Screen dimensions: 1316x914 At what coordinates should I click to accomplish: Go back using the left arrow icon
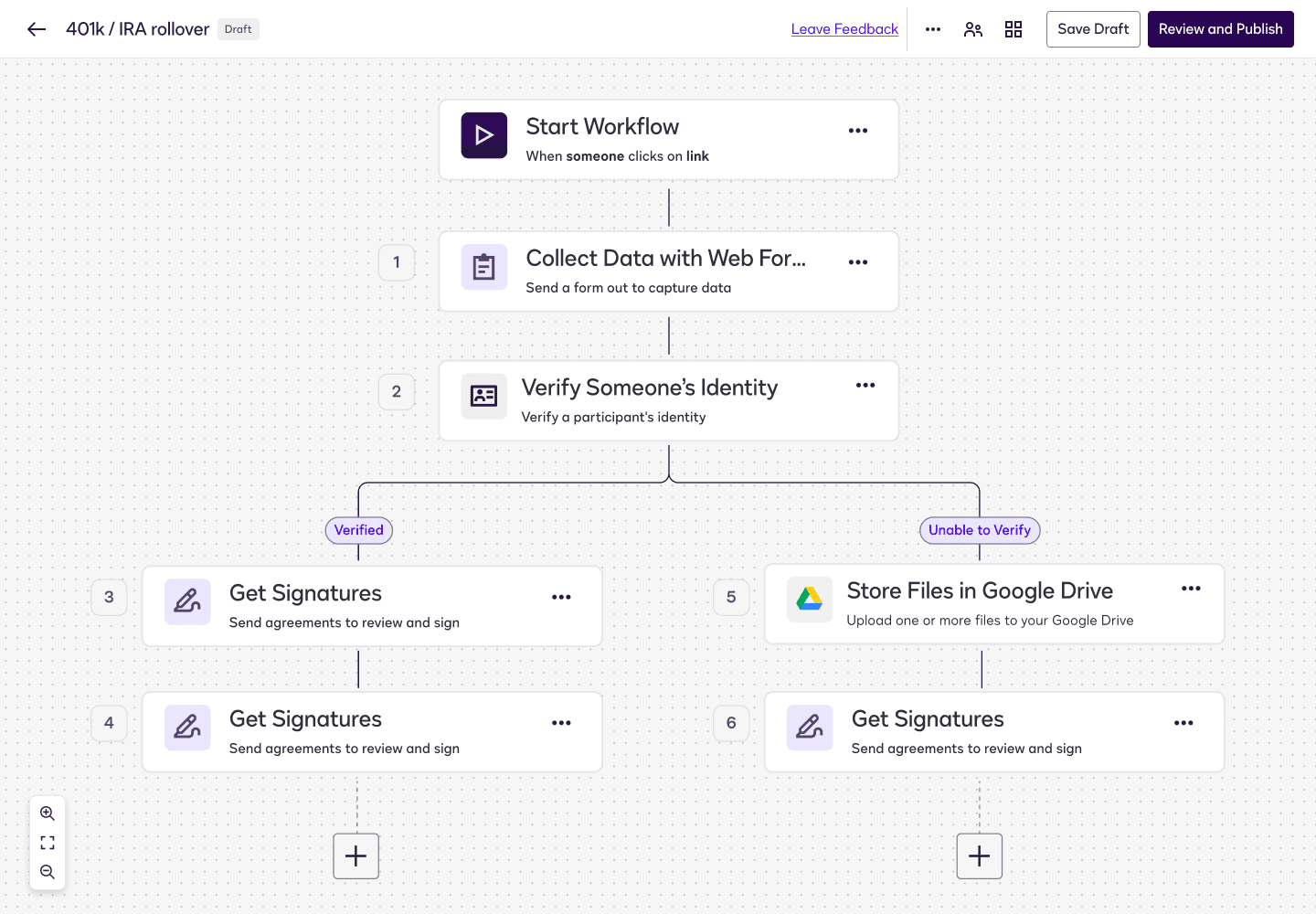[37, 29]
